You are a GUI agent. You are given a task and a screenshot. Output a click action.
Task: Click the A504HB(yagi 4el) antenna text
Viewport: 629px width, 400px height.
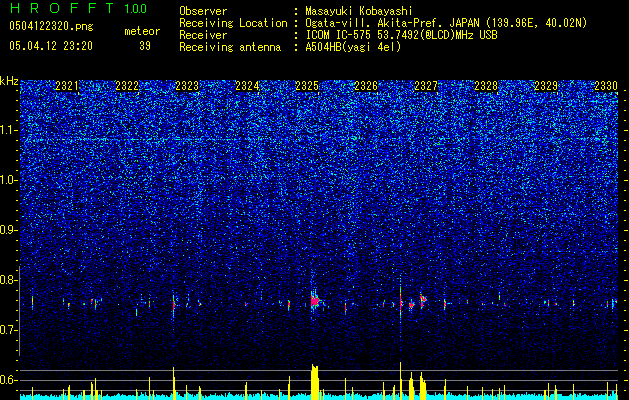[353, 47]
